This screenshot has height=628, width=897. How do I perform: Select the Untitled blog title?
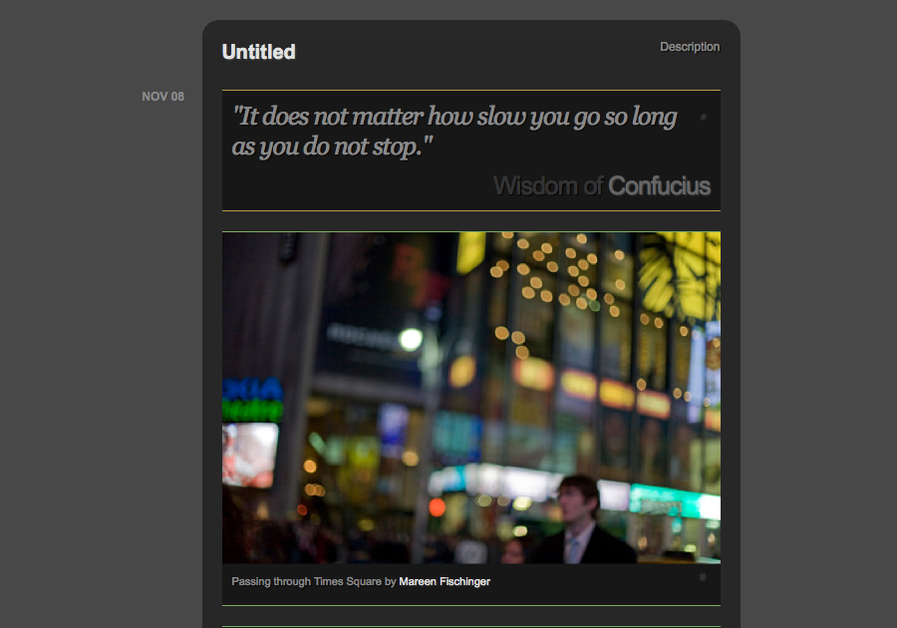tap(257, 51)
